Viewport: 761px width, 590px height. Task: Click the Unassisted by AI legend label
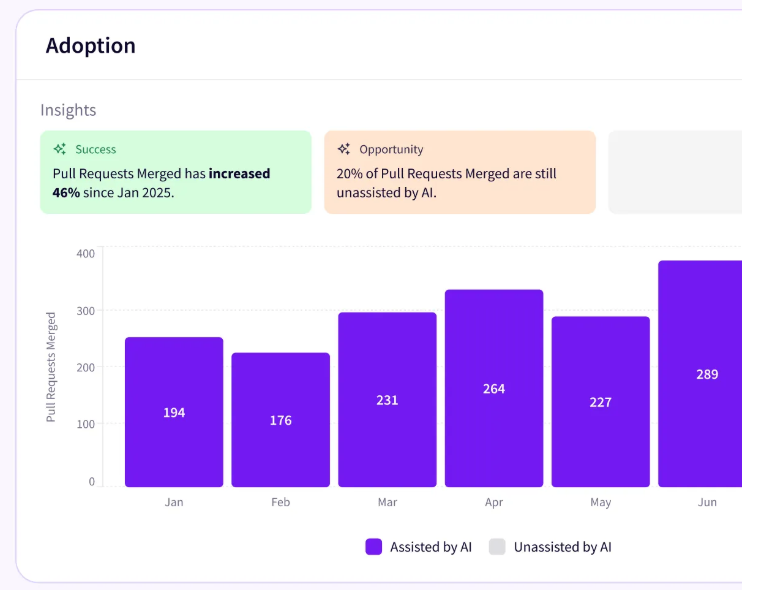click(x=562, y=547)
